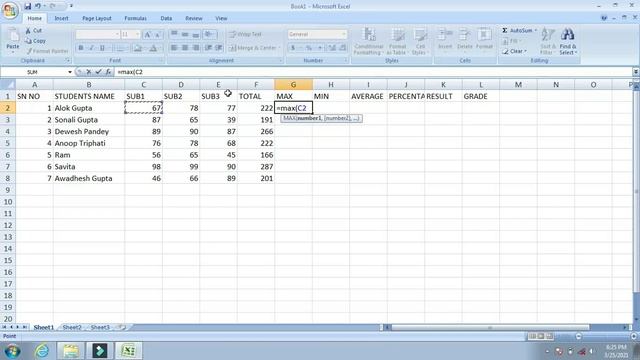
Task: Open Format cells menu in Cells group
Action: tap(484, 39)
